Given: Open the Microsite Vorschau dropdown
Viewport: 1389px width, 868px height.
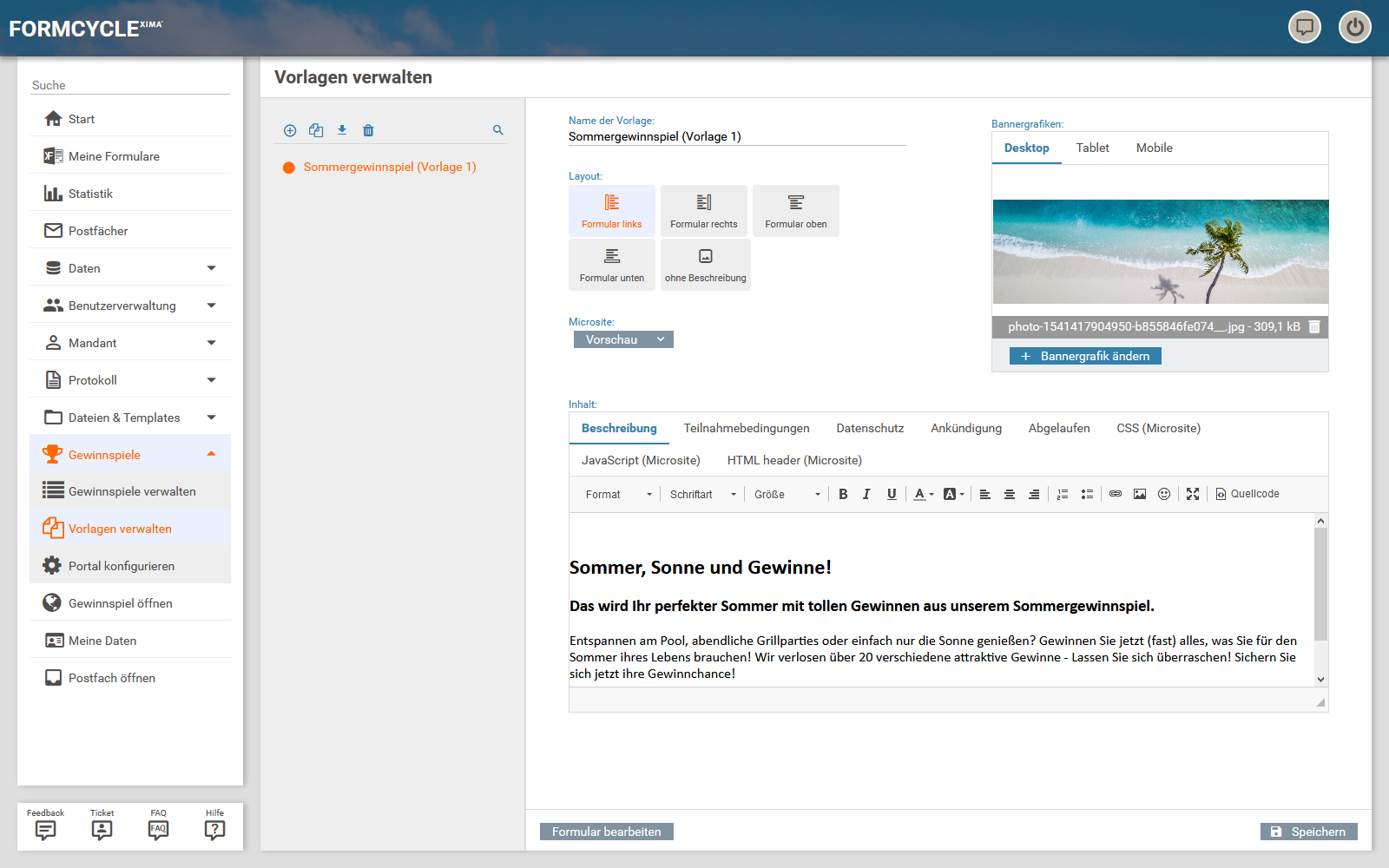Looking at the screenshot, I should pos(623,339).
